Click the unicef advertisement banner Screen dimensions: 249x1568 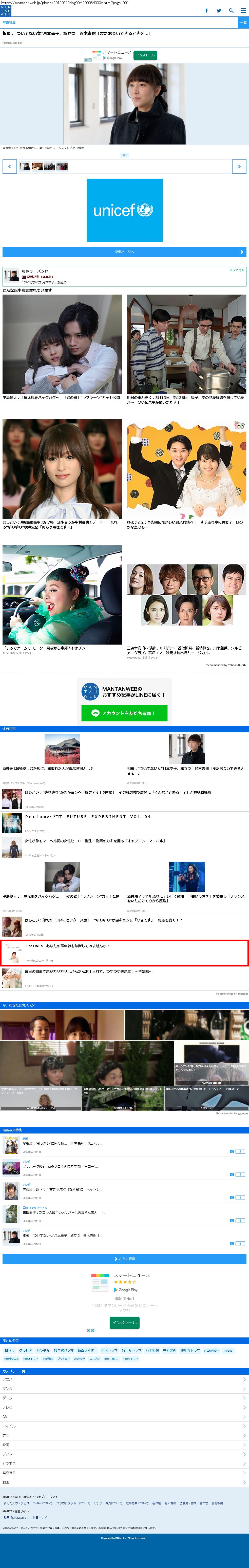click(124, 210)
